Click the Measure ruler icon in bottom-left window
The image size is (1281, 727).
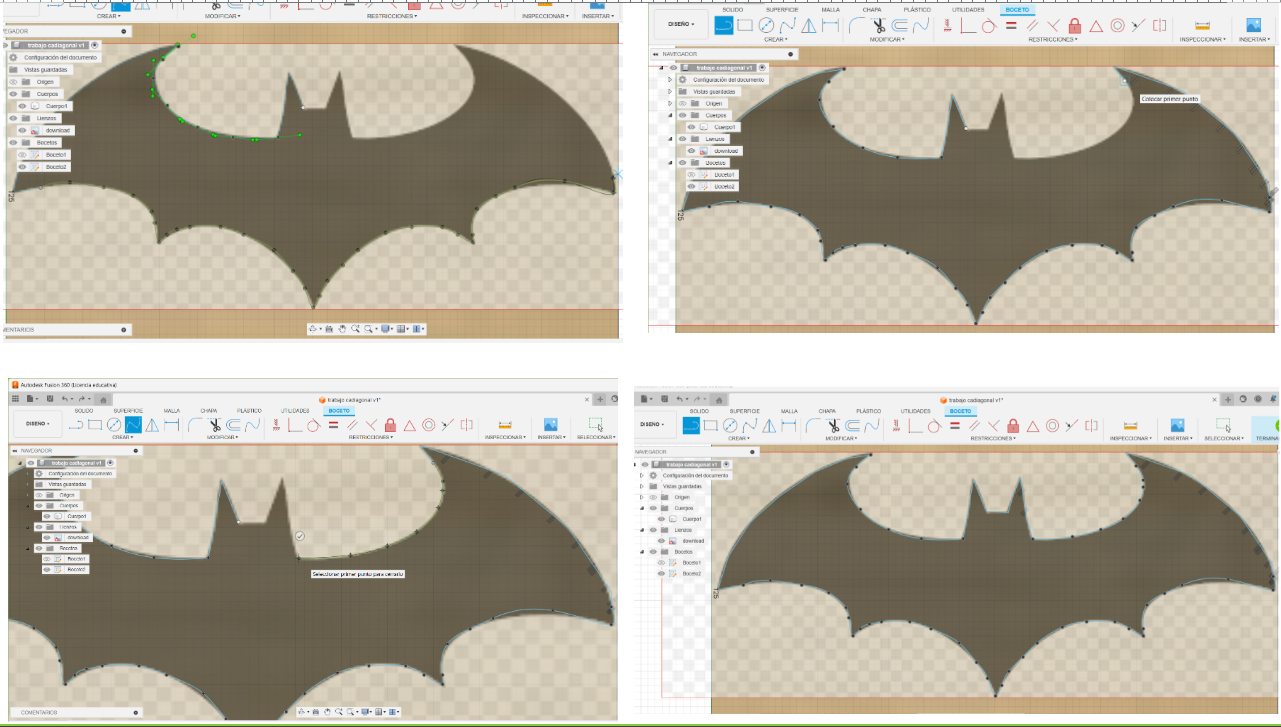click(505, 425)
